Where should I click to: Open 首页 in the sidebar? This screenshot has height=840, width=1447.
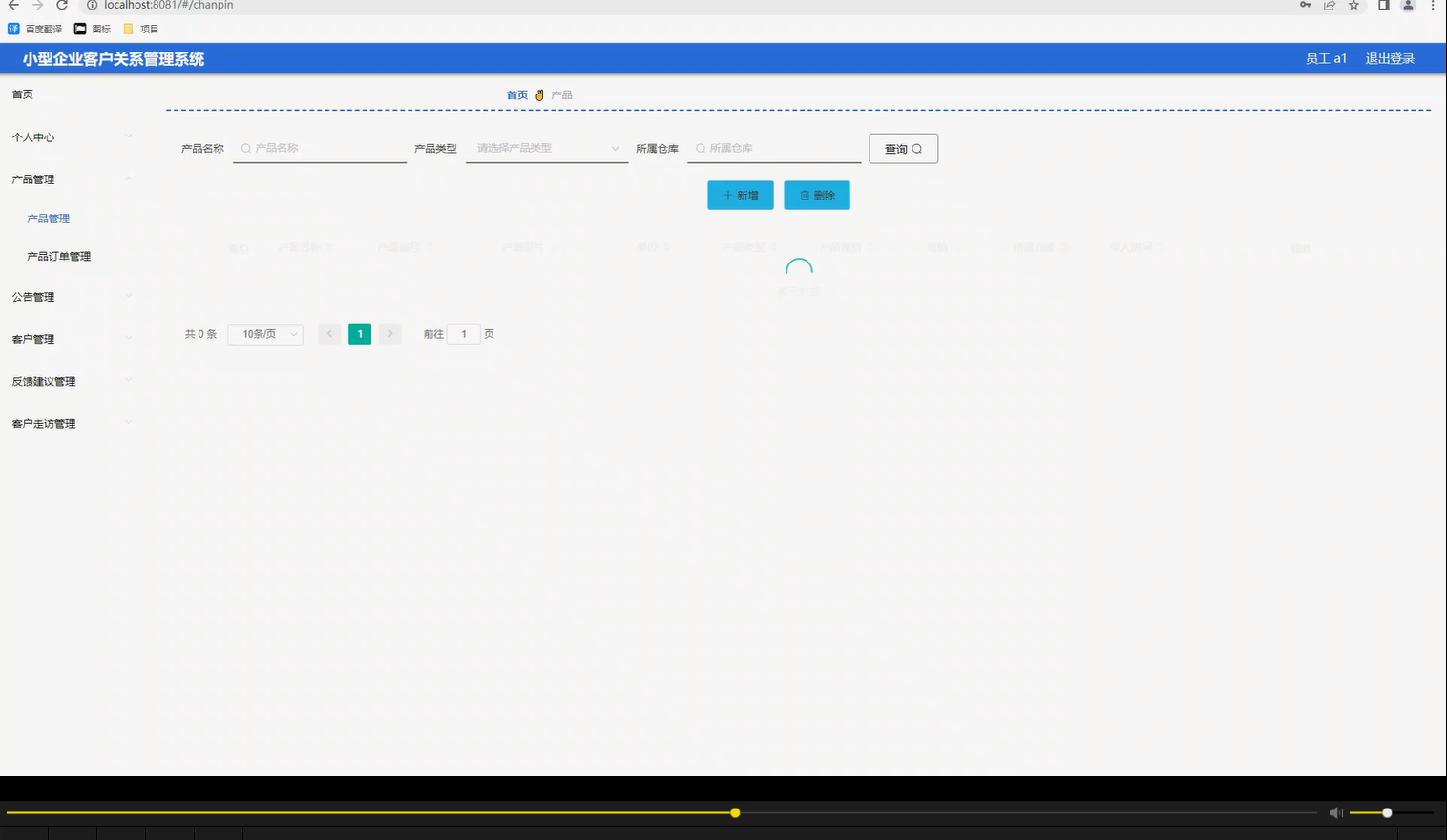pyautogui.click(x=23, y=94)
